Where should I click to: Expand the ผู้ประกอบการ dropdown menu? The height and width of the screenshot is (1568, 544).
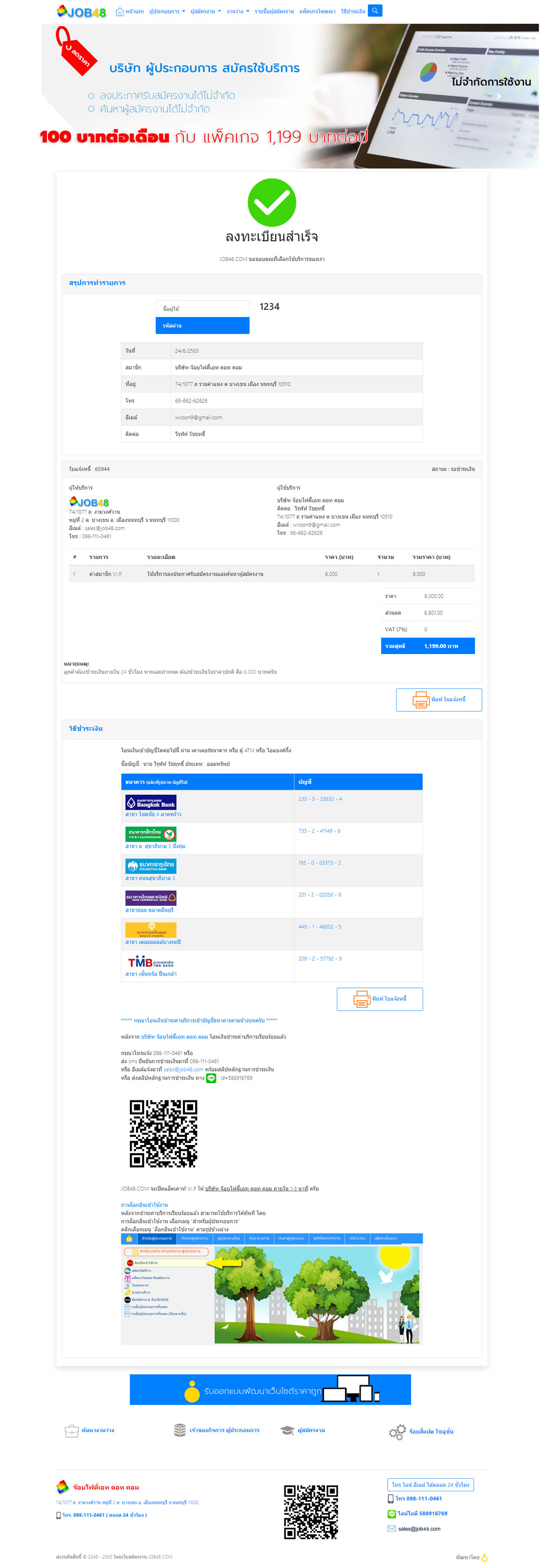[x=167, y=11]
